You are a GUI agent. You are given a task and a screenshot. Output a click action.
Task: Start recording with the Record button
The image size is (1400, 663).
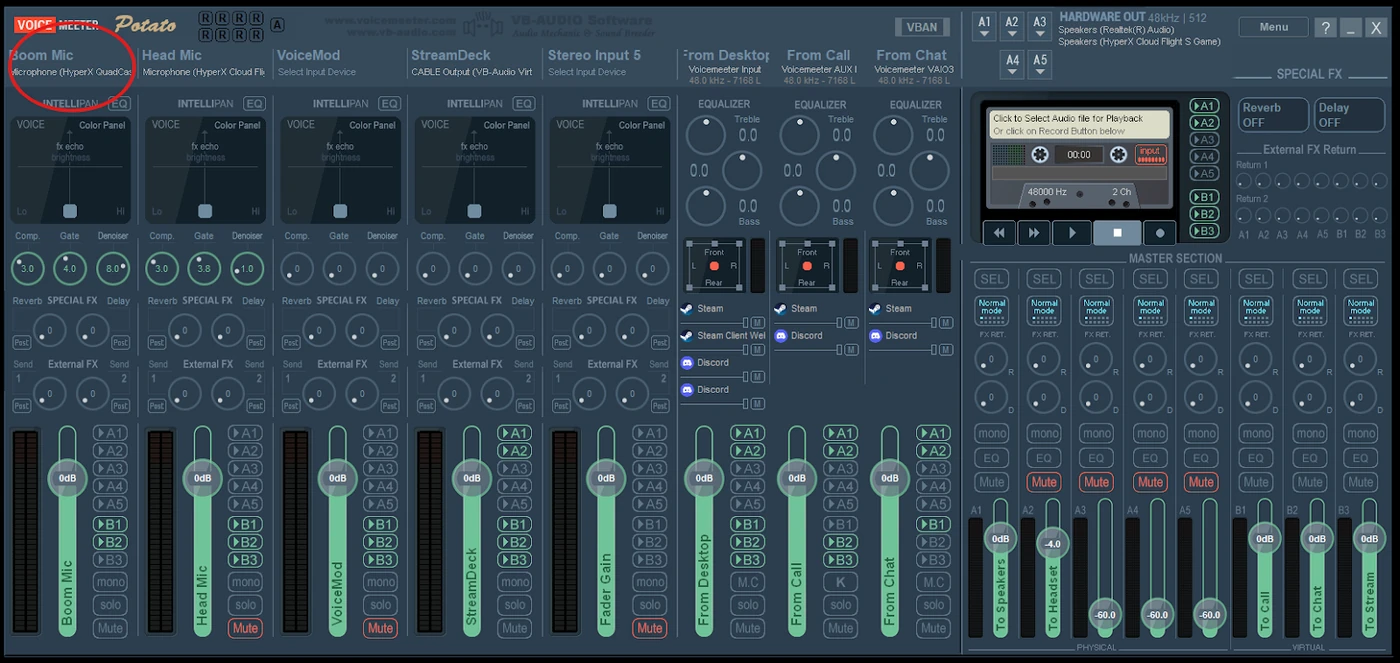tap(1160, 233)
